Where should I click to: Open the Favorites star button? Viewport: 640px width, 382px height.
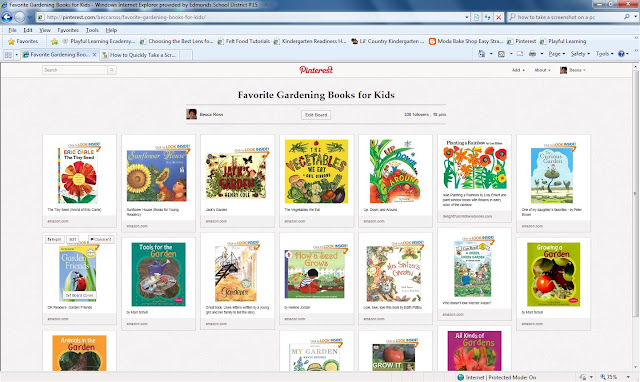(23, 41)
